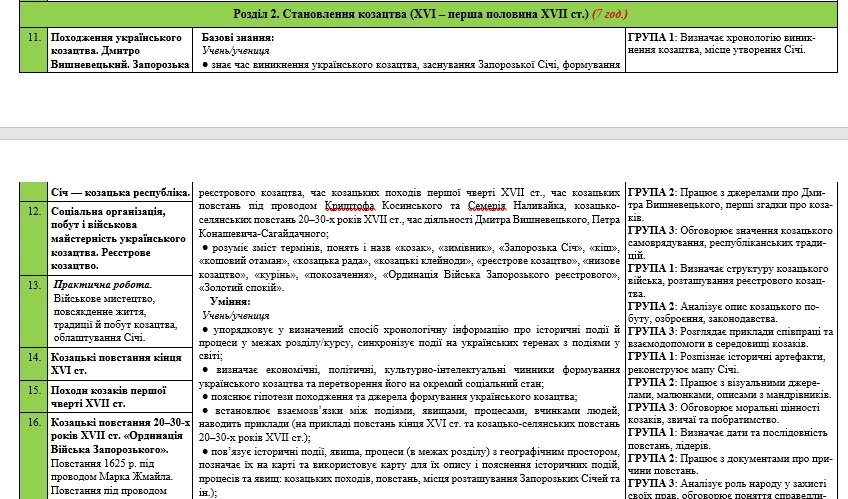Click the underlined word 'Семерія'

click(x=487, y=206)
